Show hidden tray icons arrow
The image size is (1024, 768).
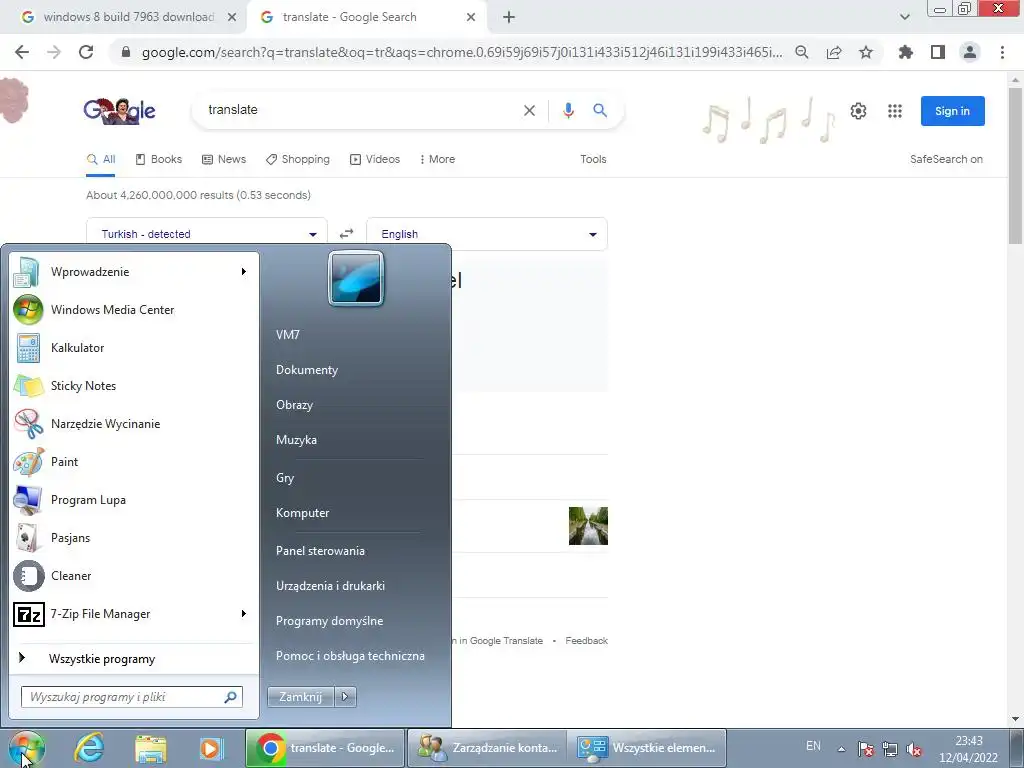[x=842, y=749]
